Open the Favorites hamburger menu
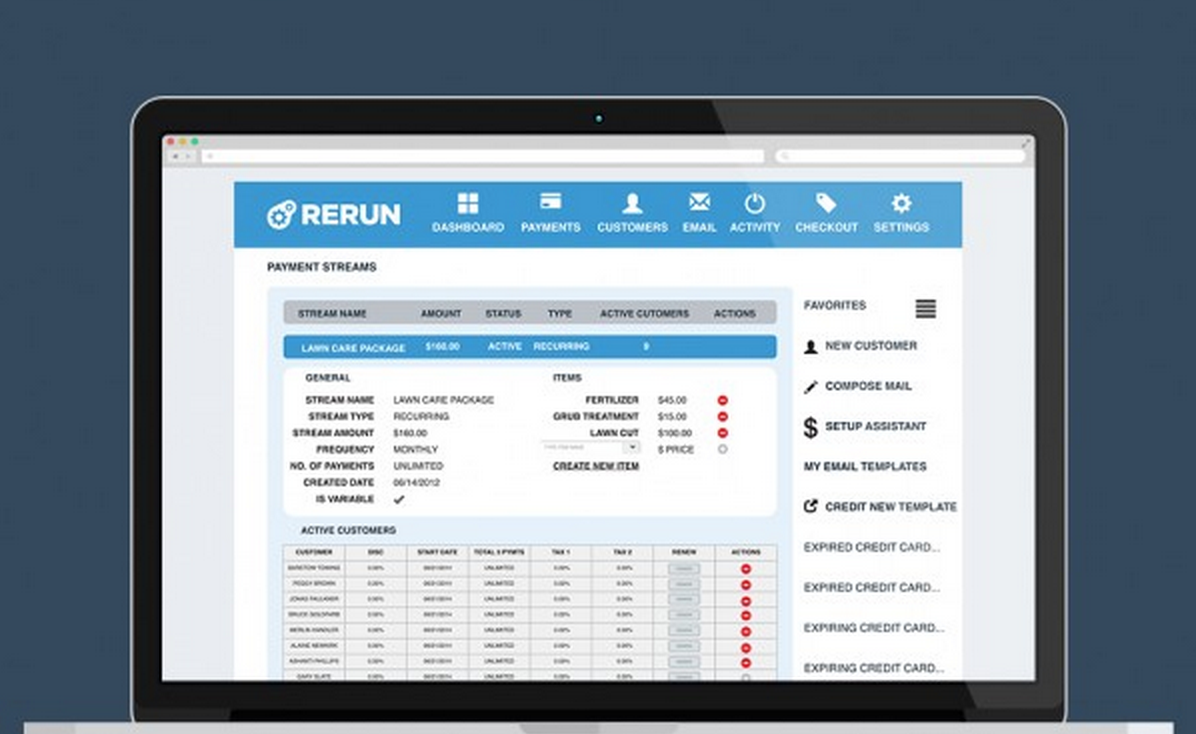The width and height of the screenshot is (1196, 734). 925,308
